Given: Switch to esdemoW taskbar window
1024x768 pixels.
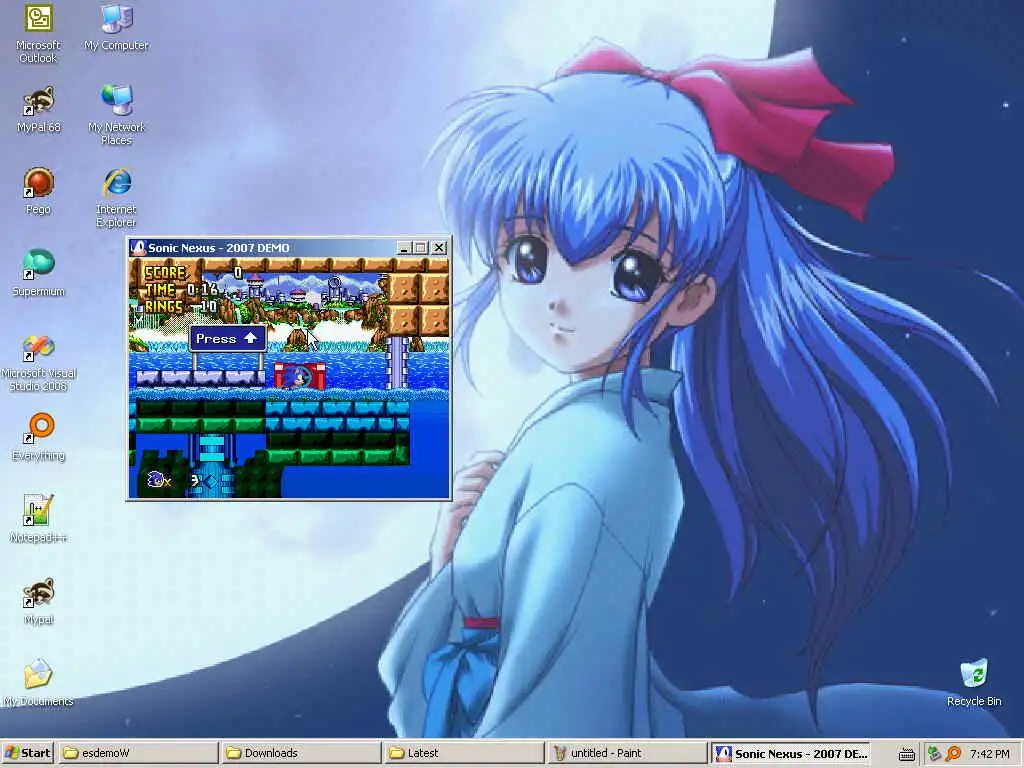Looking at the screenshot, I should coord(138,753).
